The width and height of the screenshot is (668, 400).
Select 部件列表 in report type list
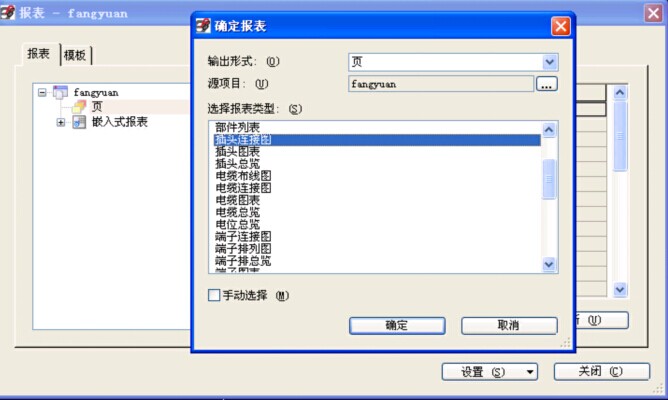pos(237,128)
